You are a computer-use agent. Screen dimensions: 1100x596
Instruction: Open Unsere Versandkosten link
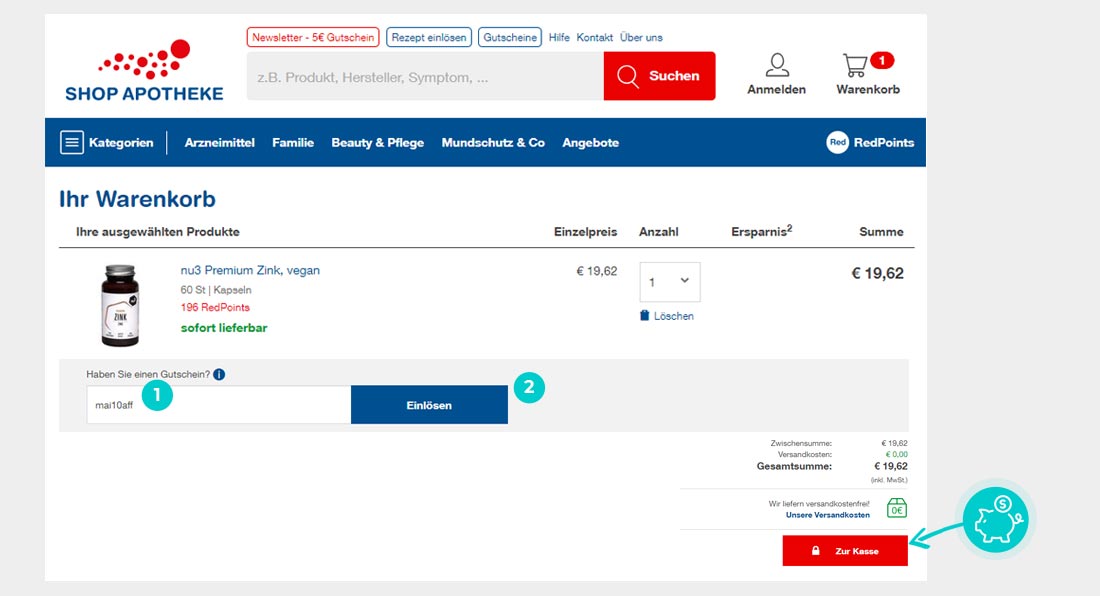tap(828, 515)
